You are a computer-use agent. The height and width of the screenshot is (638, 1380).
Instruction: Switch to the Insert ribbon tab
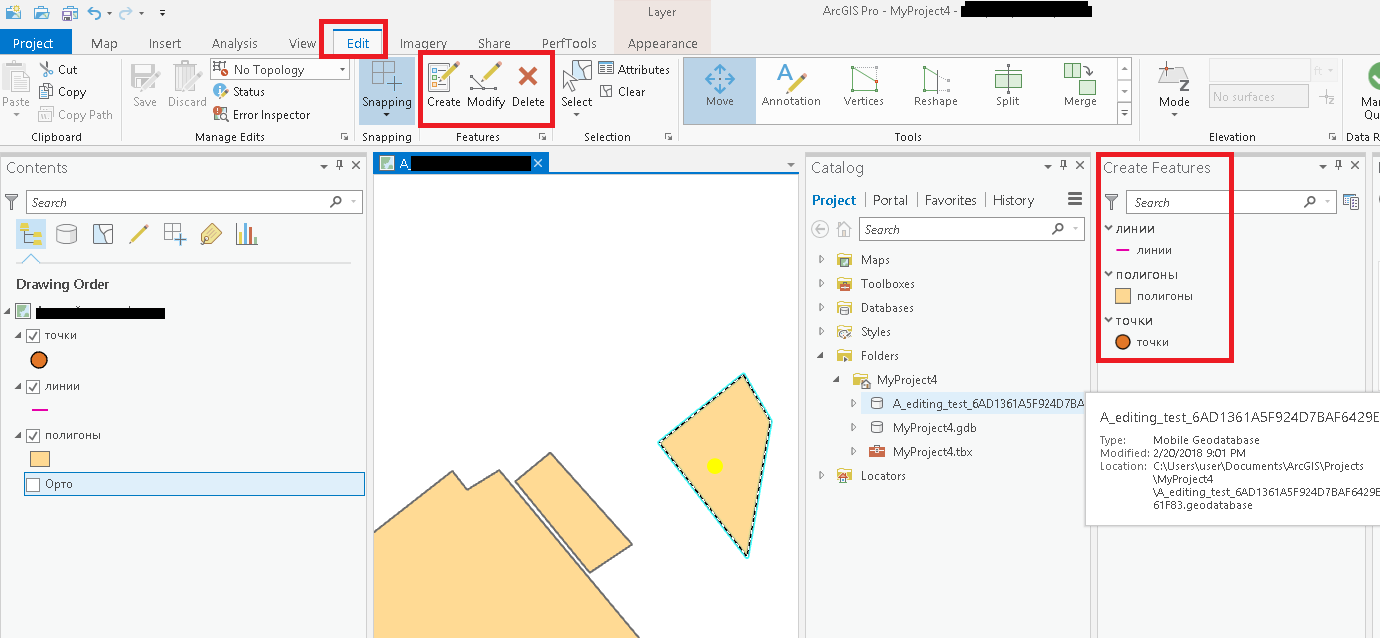point(165,43)
